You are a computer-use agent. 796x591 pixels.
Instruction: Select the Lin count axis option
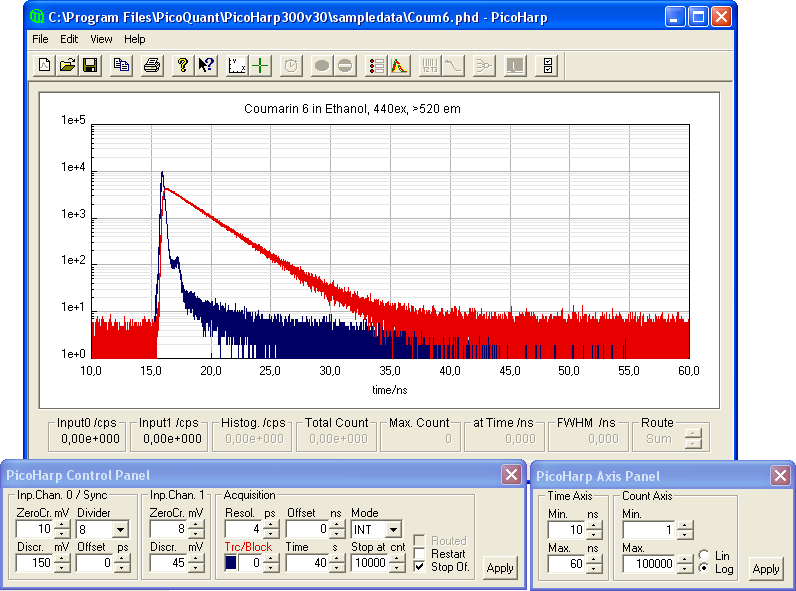[x=704, y=555]
